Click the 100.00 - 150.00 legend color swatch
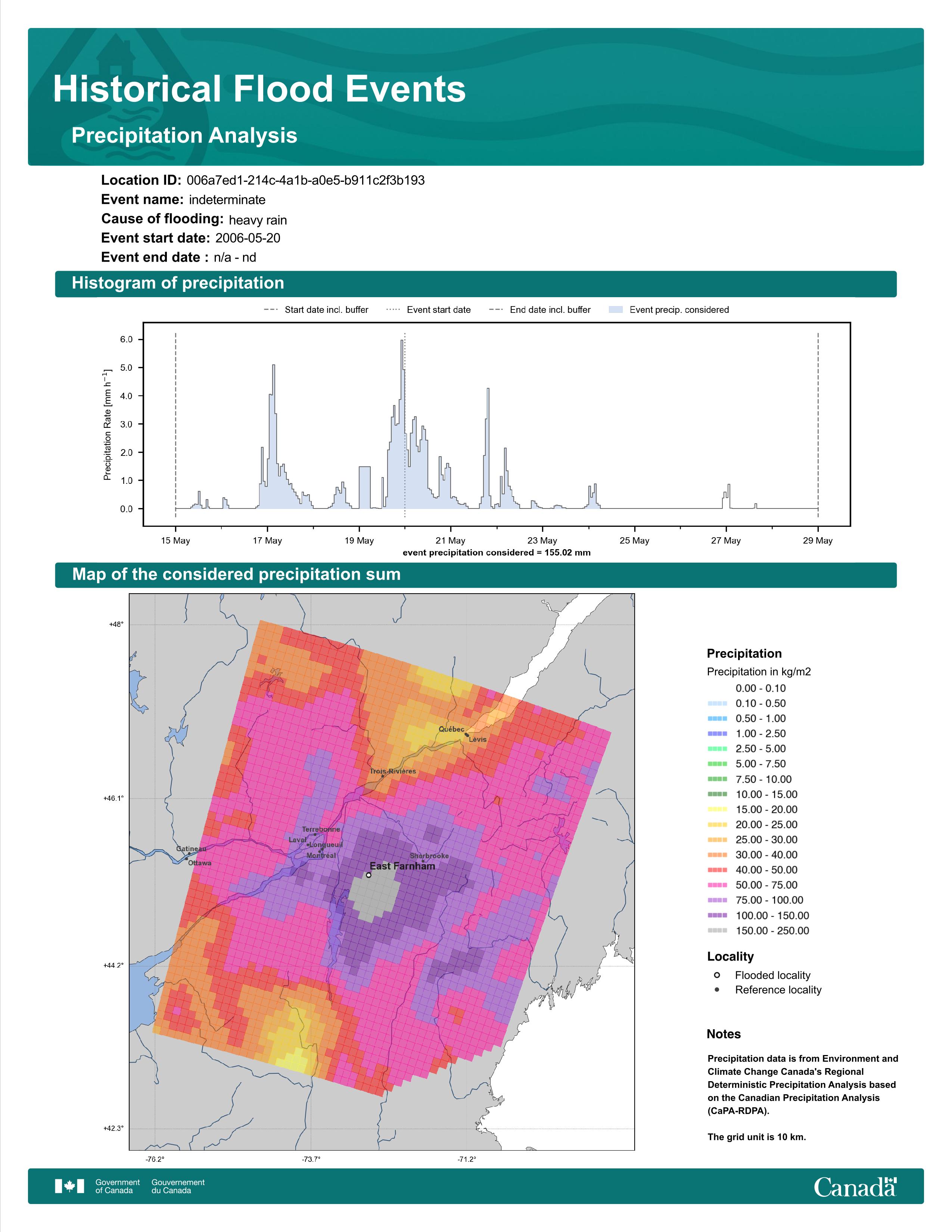This screenshot has width=952, height=1232. (x=718, y=915)
